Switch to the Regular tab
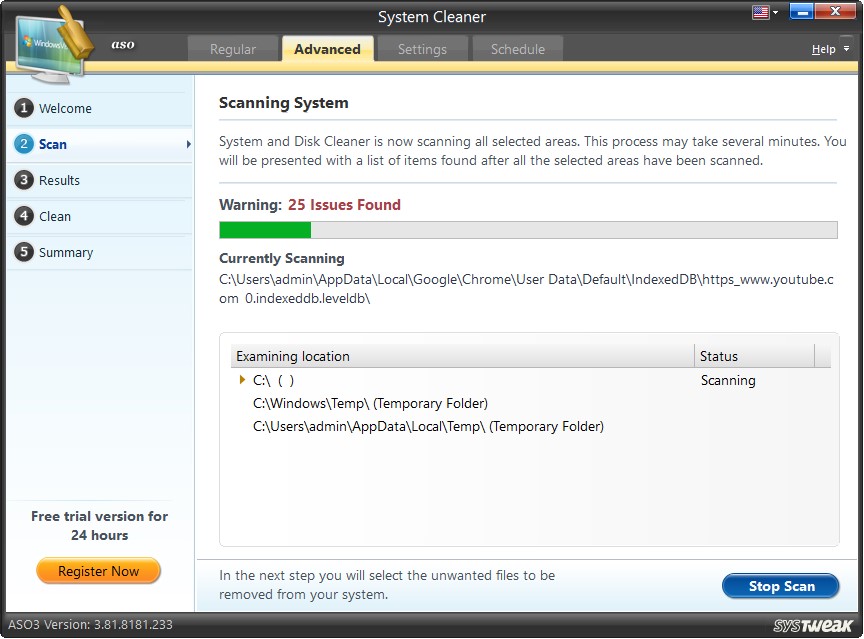This screenshot has height=639, width=864. coord(233,48)
